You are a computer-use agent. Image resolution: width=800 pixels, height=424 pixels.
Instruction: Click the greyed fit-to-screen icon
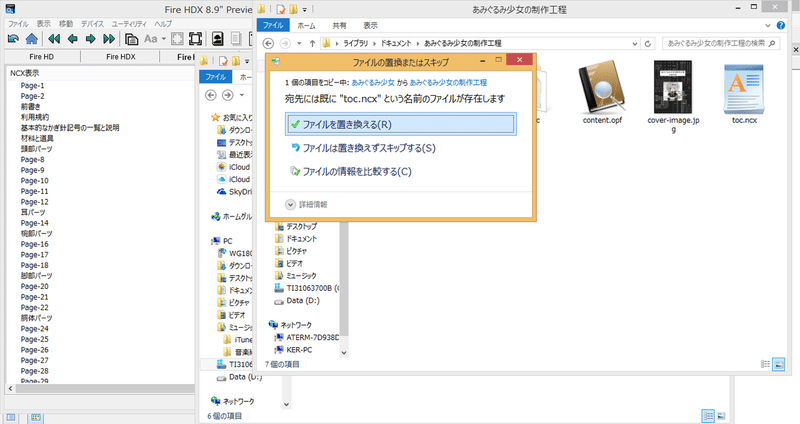177,39
